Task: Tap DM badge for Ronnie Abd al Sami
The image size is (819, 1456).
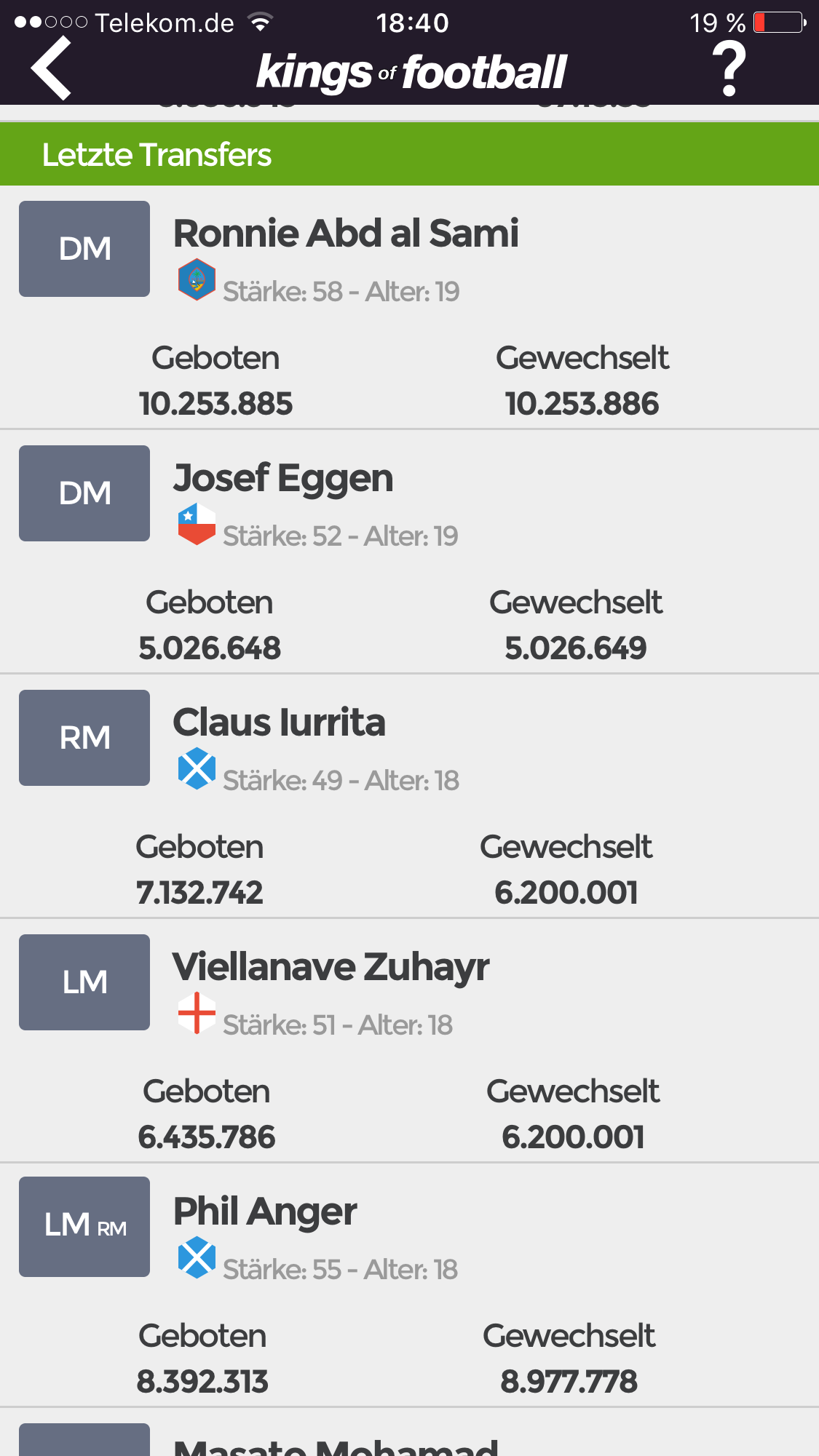Action: tap(84, 249)
